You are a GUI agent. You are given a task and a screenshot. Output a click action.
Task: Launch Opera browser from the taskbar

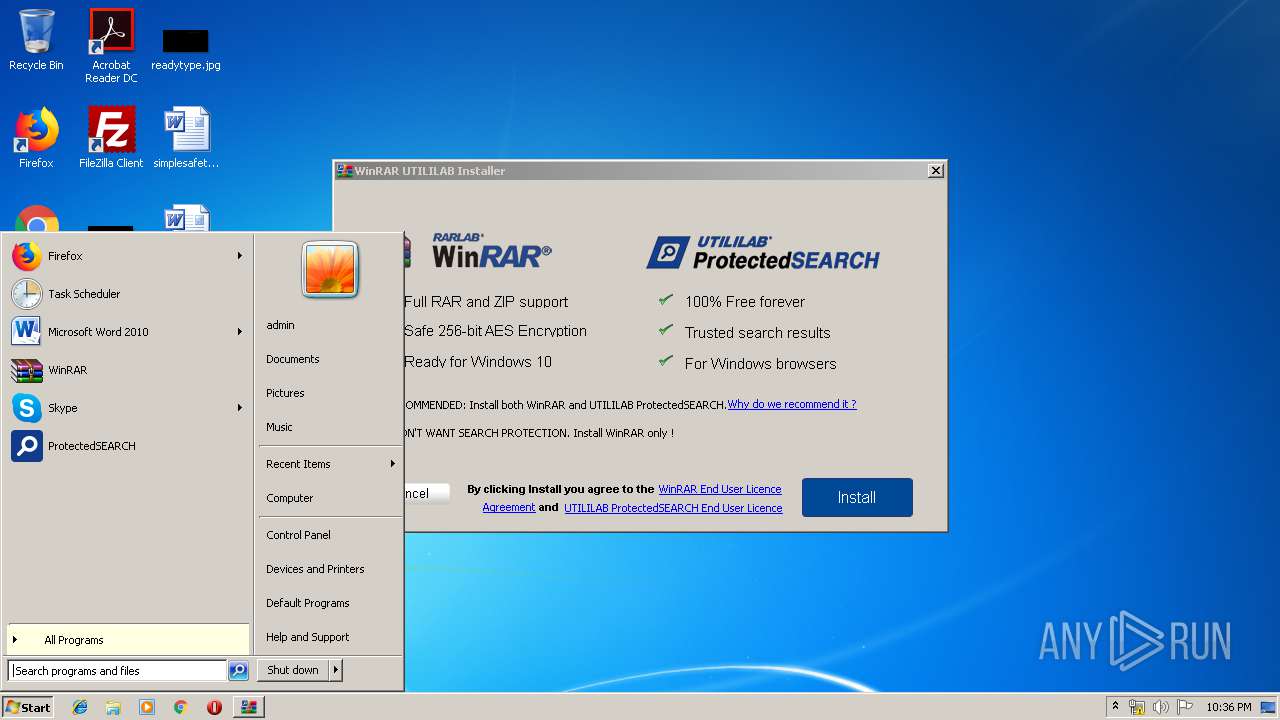point(214,707)
